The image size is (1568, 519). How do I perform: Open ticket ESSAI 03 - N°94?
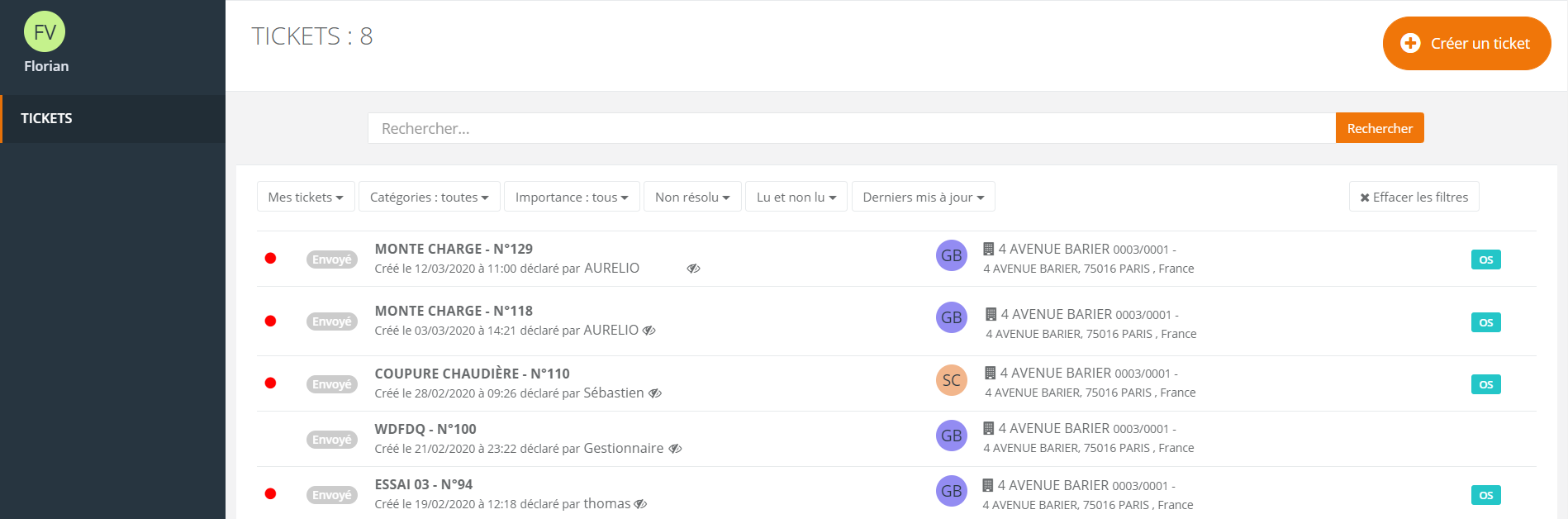[x=424, y=484]
